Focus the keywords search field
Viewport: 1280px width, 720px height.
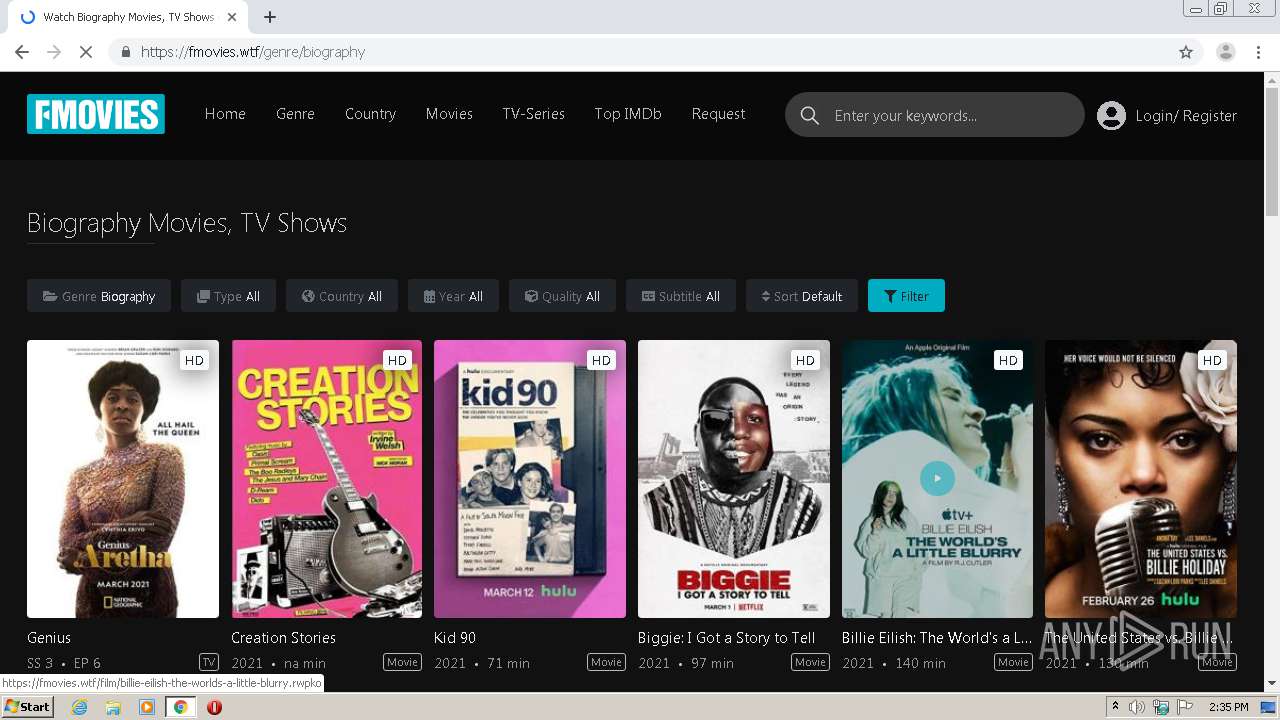point(934,115)
